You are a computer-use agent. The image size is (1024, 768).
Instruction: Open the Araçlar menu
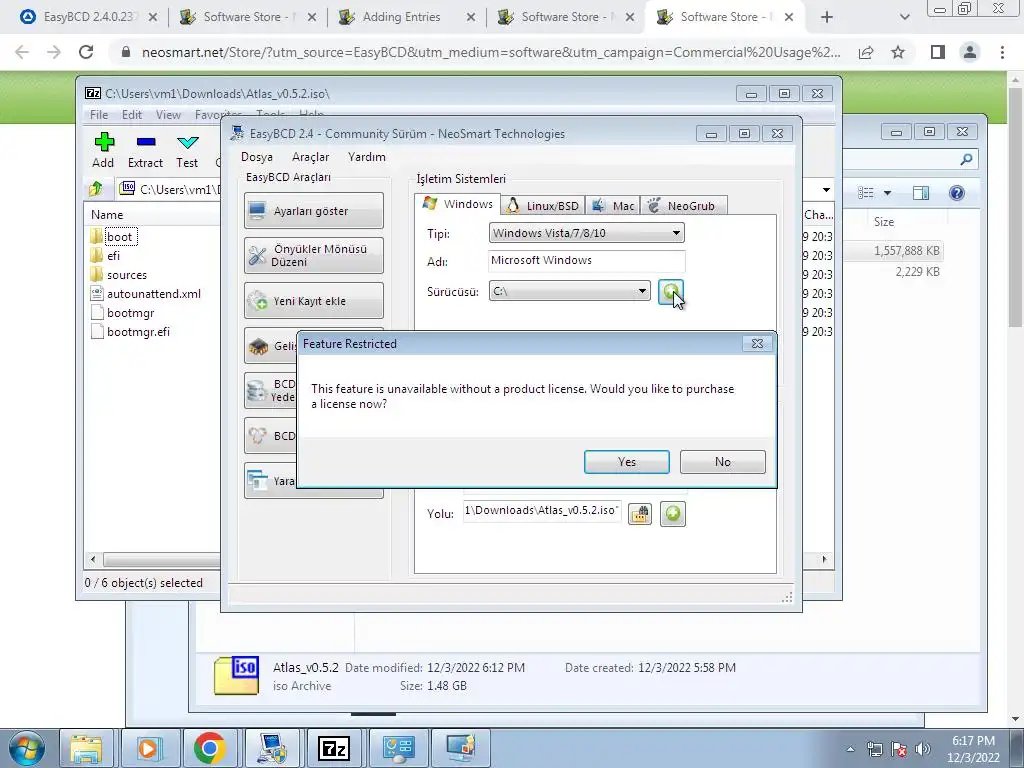(310, 157)
